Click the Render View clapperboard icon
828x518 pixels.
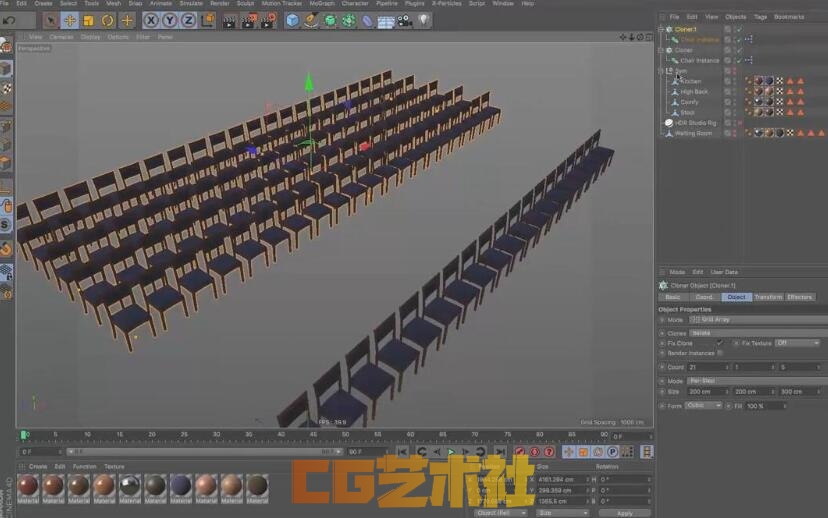[x=230, y=21]
